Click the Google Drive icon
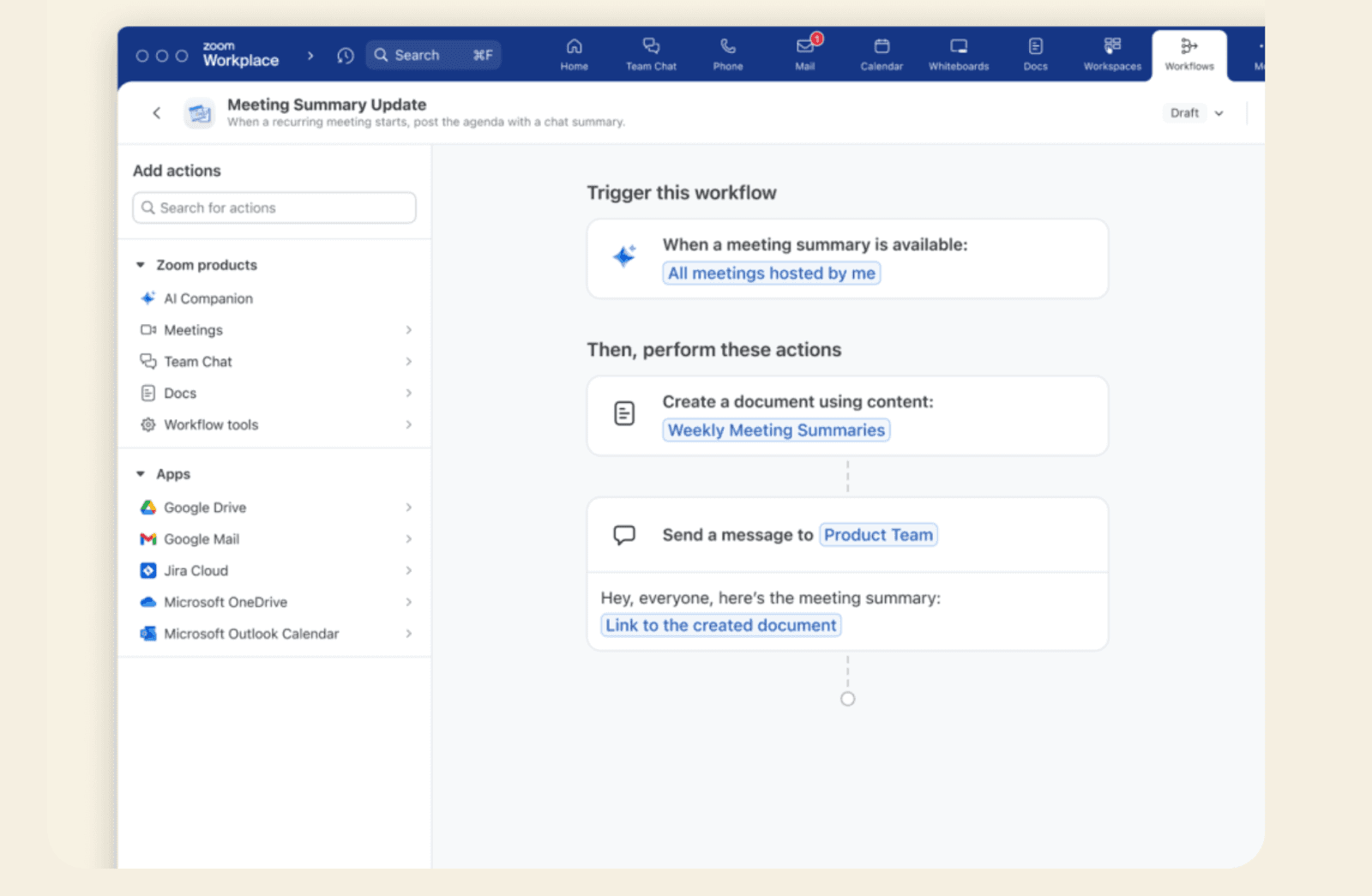Screen dimensions: 1372x896 [147, 508]
